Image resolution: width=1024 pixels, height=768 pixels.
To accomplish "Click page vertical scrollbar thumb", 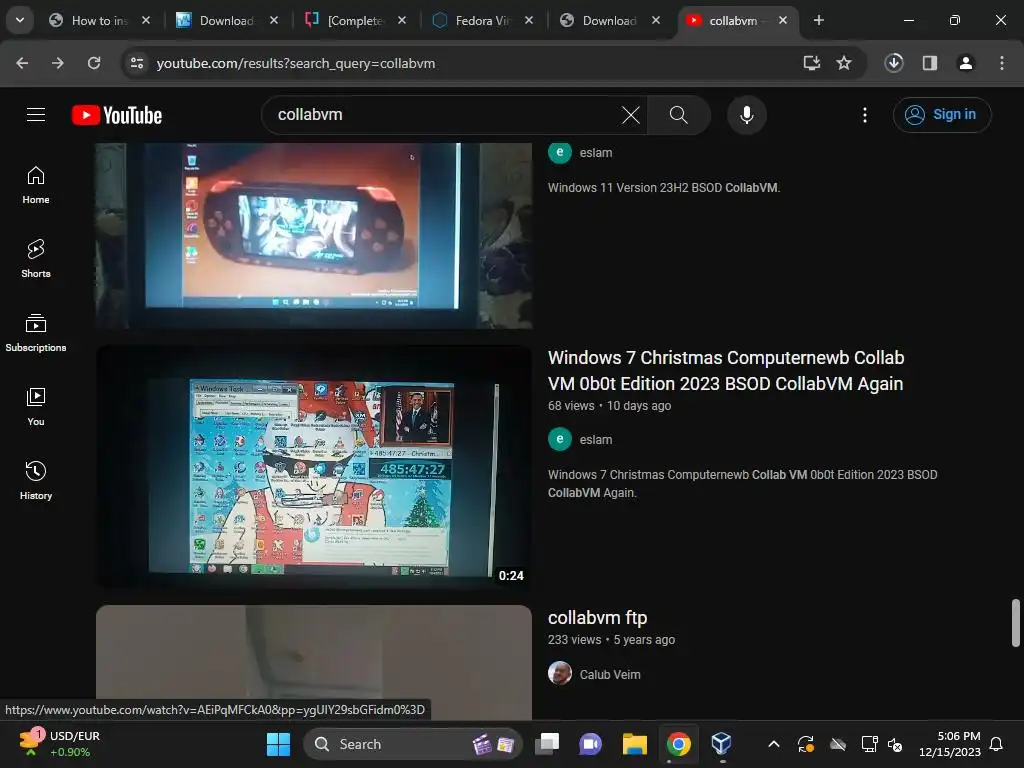I will click(1016, 622).
